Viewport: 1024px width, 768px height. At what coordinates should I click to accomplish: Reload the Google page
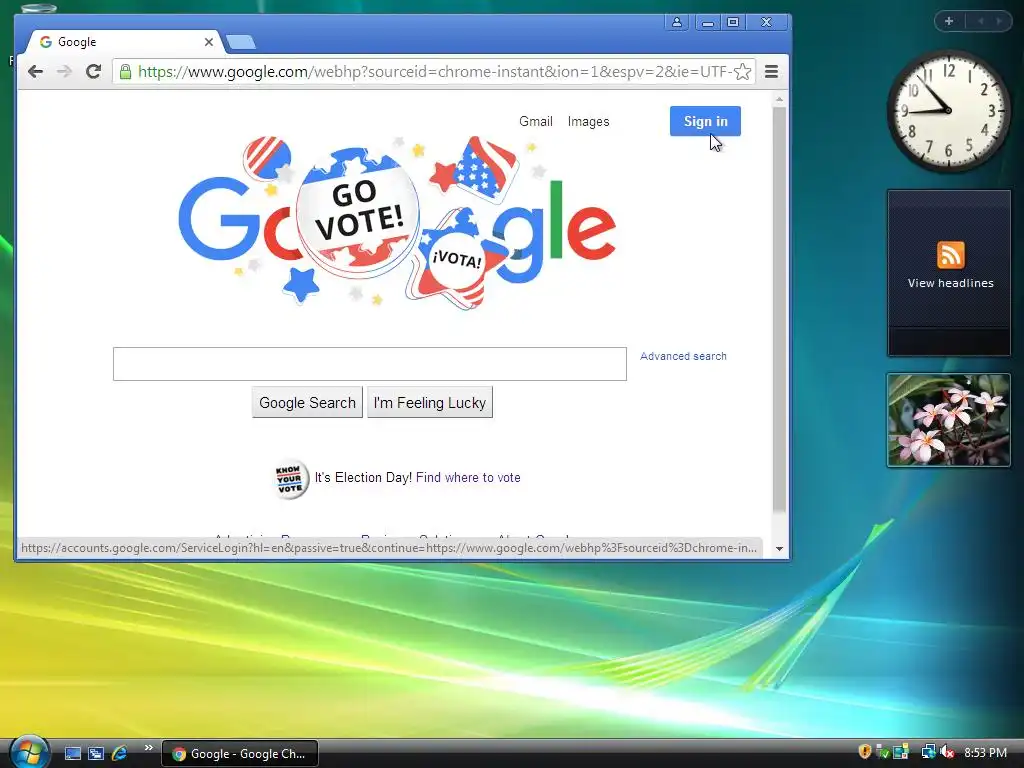tap(93, 71)
